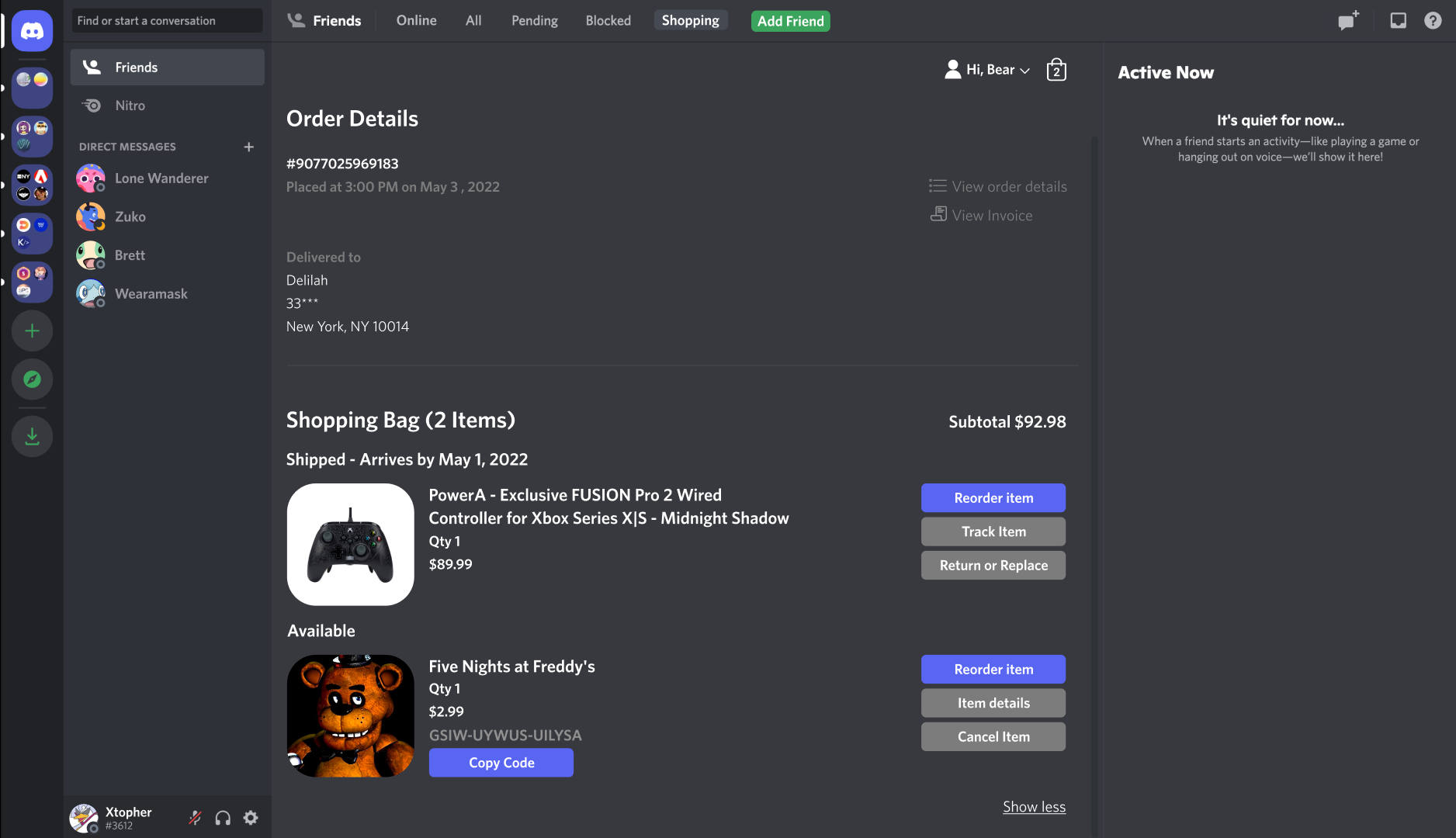Open the Add a Server plus button
Image resolution: width=1456 pixels, height=838 pixels.
(32, 331)
